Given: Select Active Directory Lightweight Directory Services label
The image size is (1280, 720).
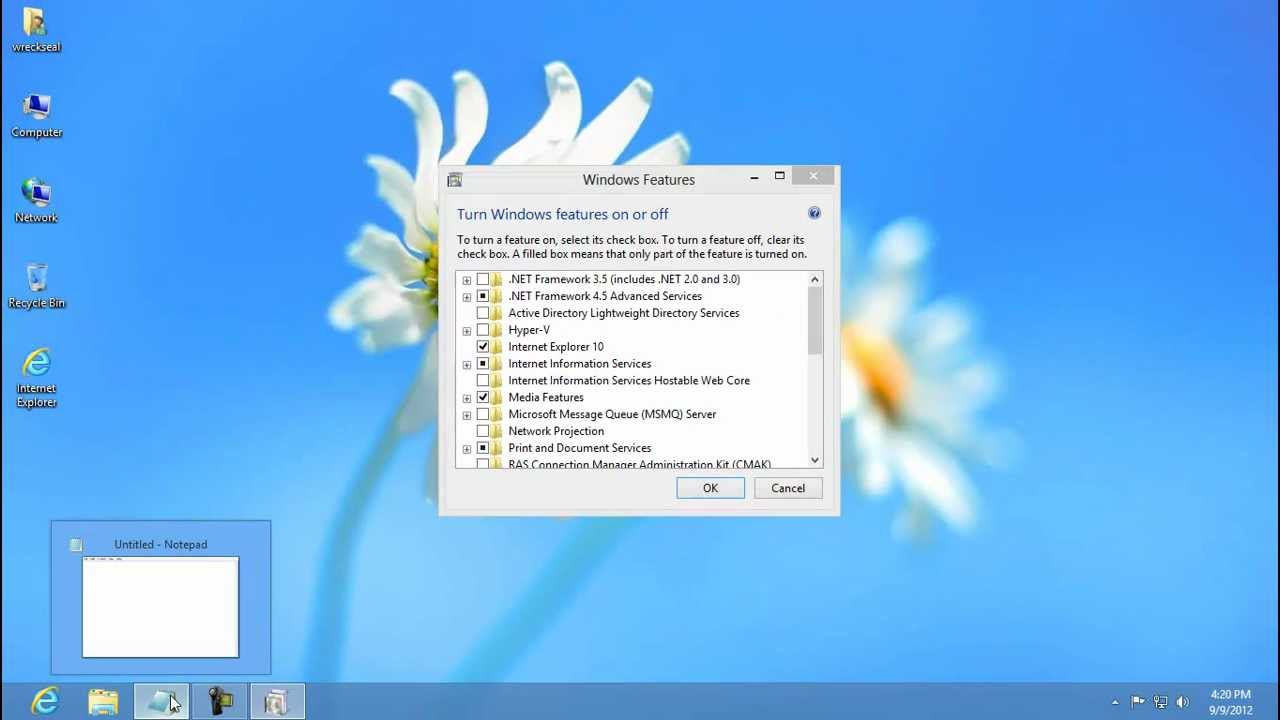Looking at the screenshot, I should (624, 313).
